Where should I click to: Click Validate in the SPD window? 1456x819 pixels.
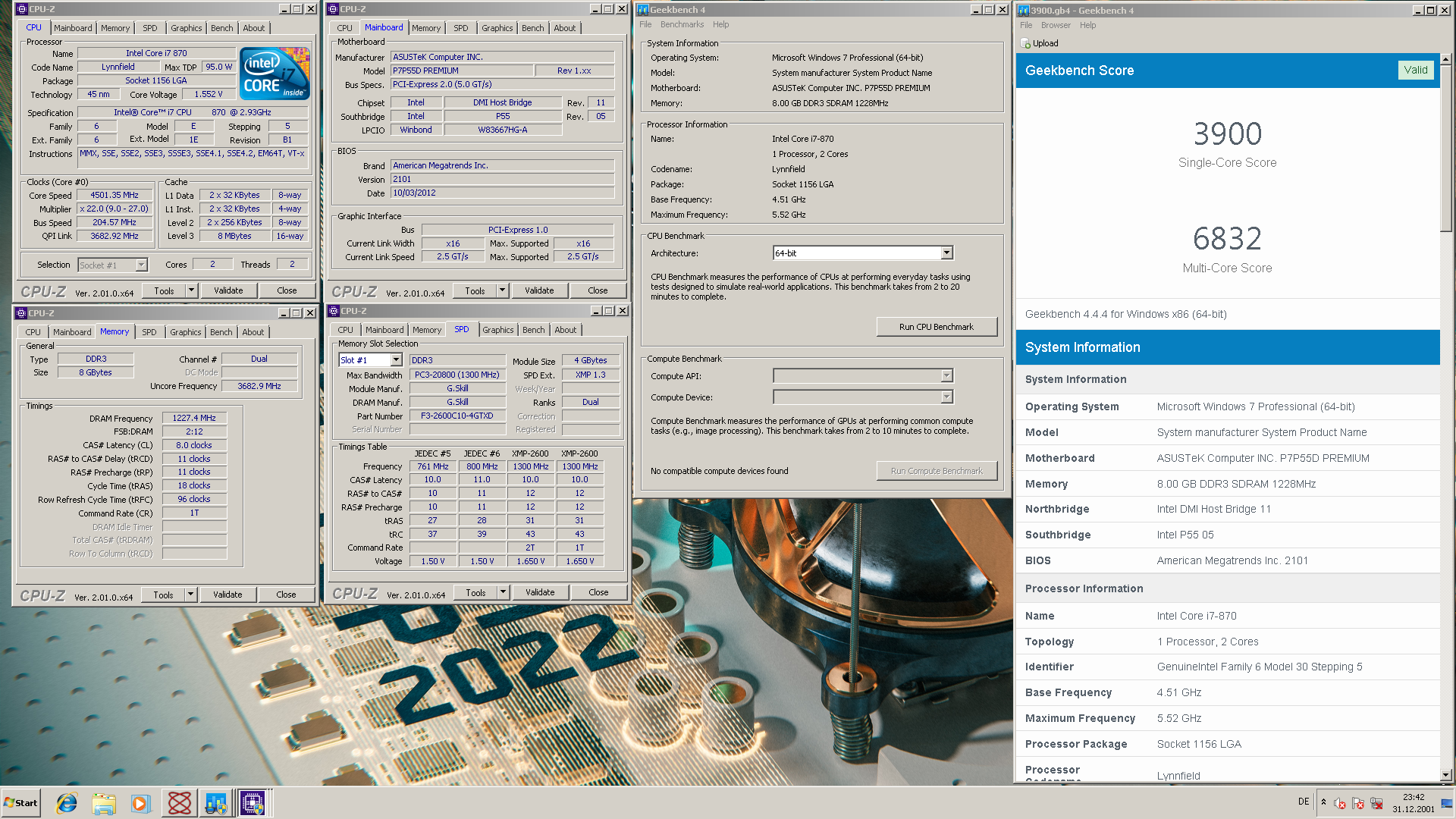(x=540, y=592)
